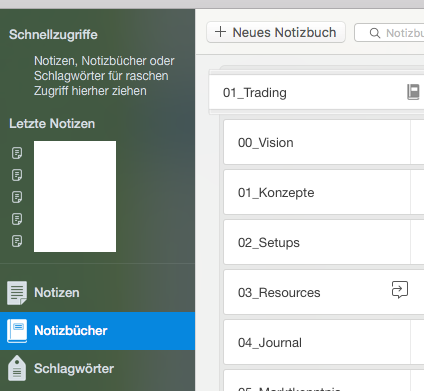Image resolution: width=424 pixels, height=391 pixels.
Task: Open the second recent note icon
Action: (17, 175)
